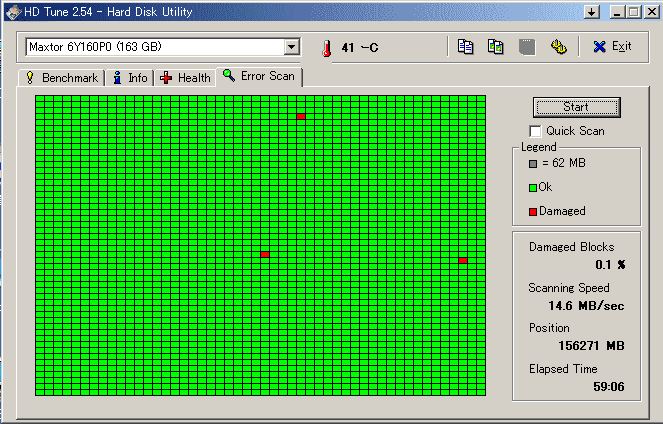This screenshot has height=424, width=663.
Task: Click the greyed save icon in toolbar
Action: pyautogui.click(x=527, y=47)
